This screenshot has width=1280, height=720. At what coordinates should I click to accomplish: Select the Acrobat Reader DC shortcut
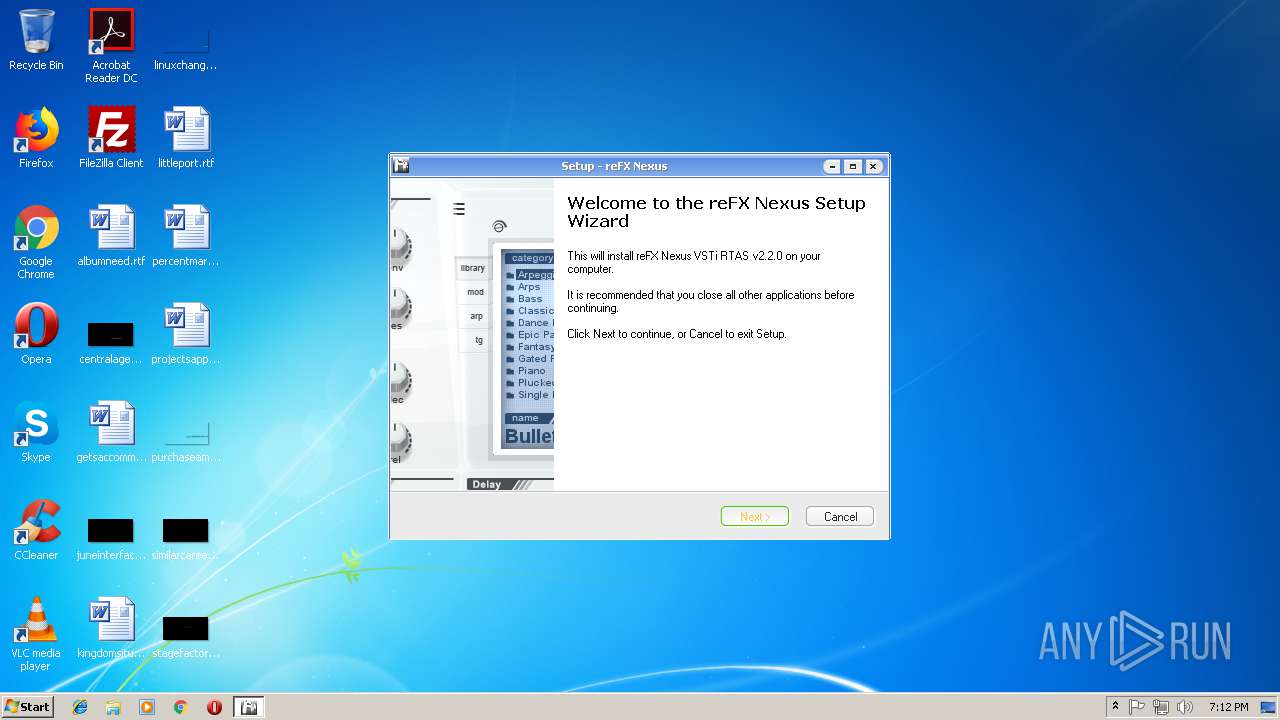[x=111, y=47]
